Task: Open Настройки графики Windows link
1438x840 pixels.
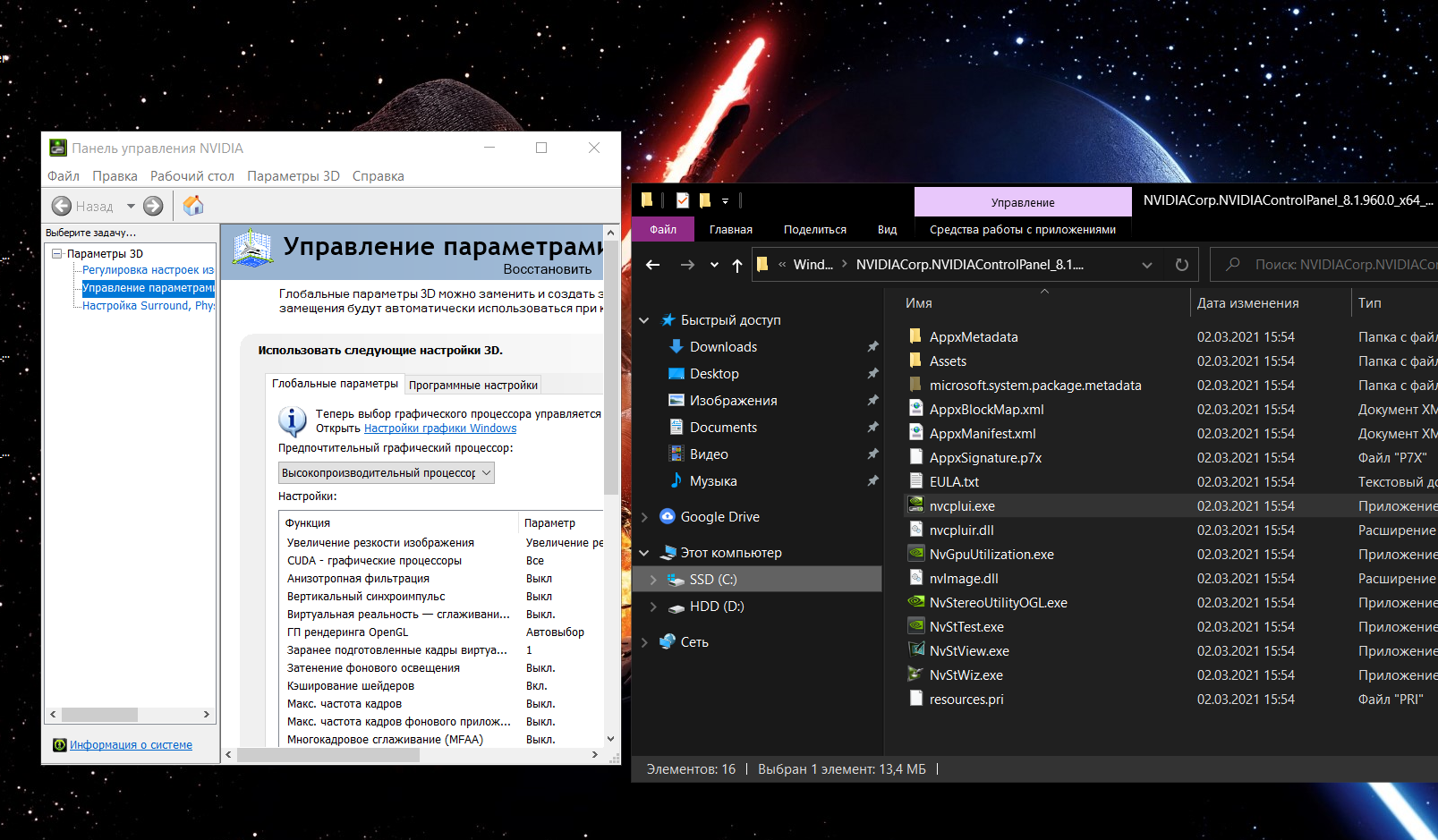Action: (440, 428)
